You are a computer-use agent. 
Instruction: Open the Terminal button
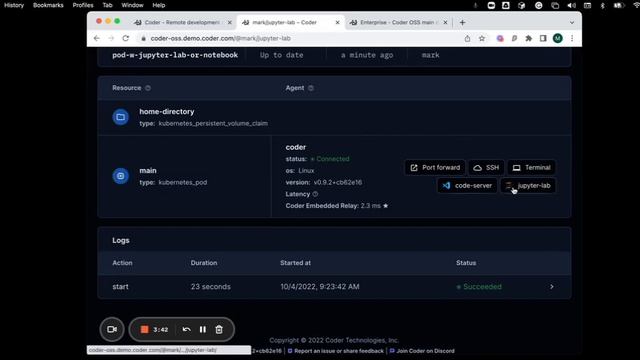[531, 168]
